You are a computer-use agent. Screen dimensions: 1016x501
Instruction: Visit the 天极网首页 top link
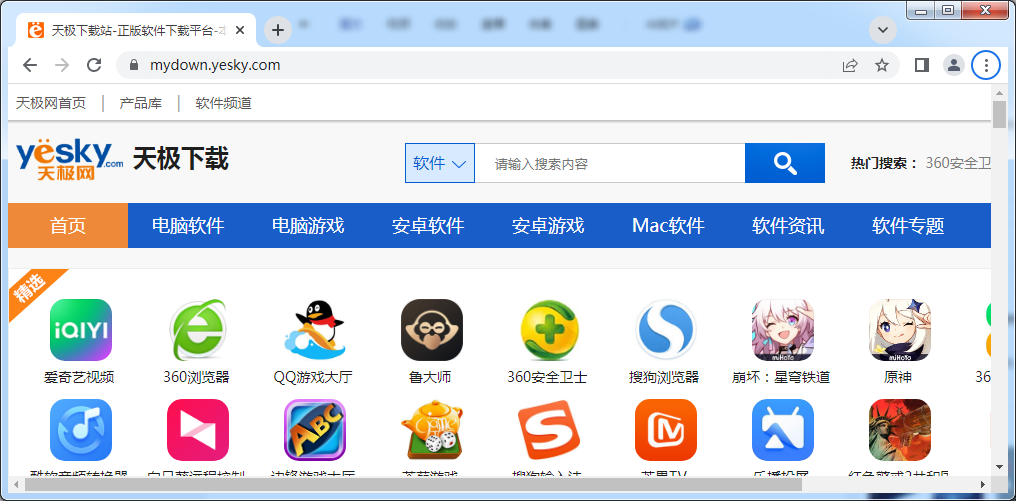(51, 103)
